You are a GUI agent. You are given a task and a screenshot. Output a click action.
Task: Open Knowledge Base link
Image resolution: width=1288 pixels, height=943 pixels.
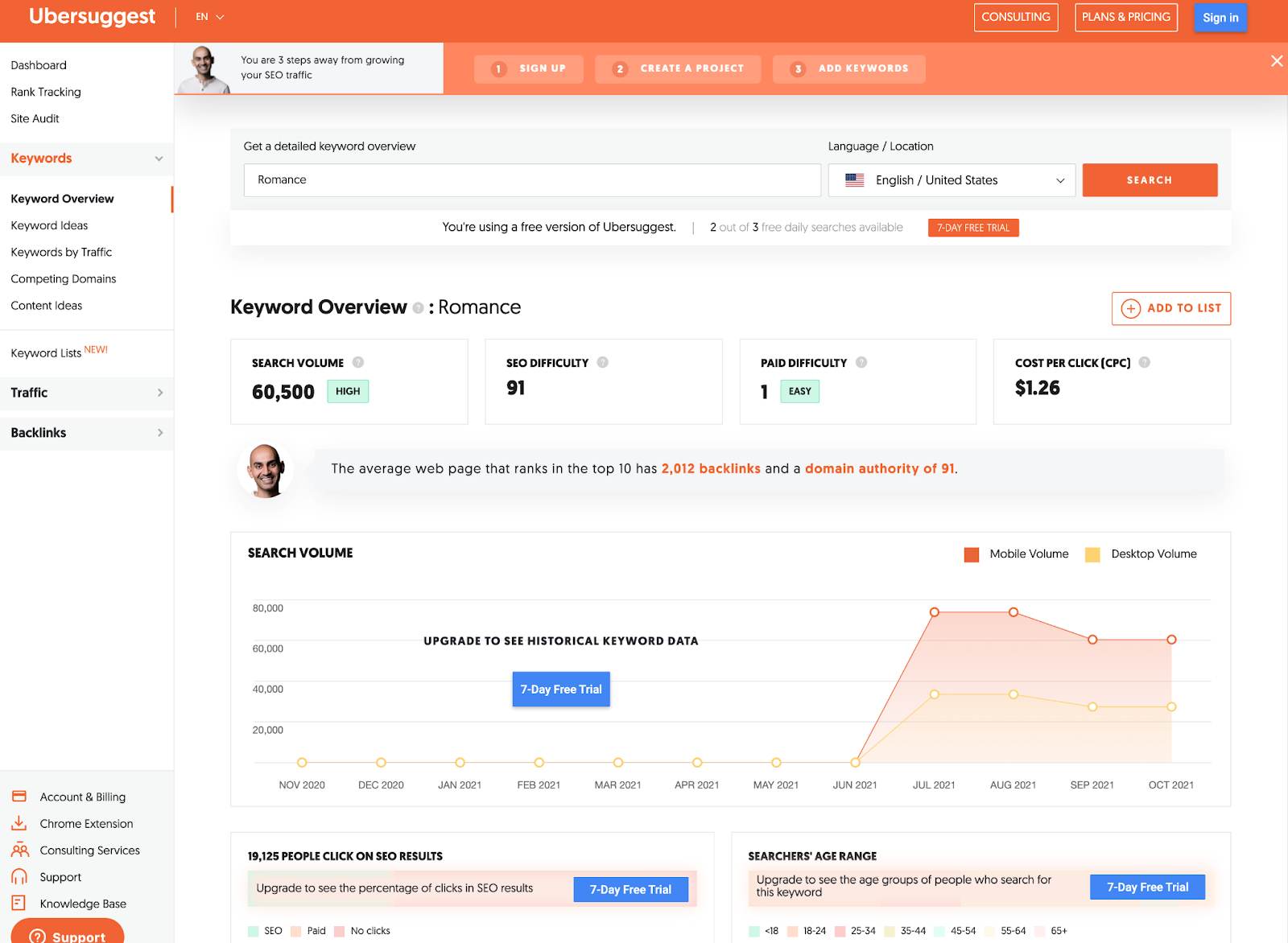click(83, 904)
